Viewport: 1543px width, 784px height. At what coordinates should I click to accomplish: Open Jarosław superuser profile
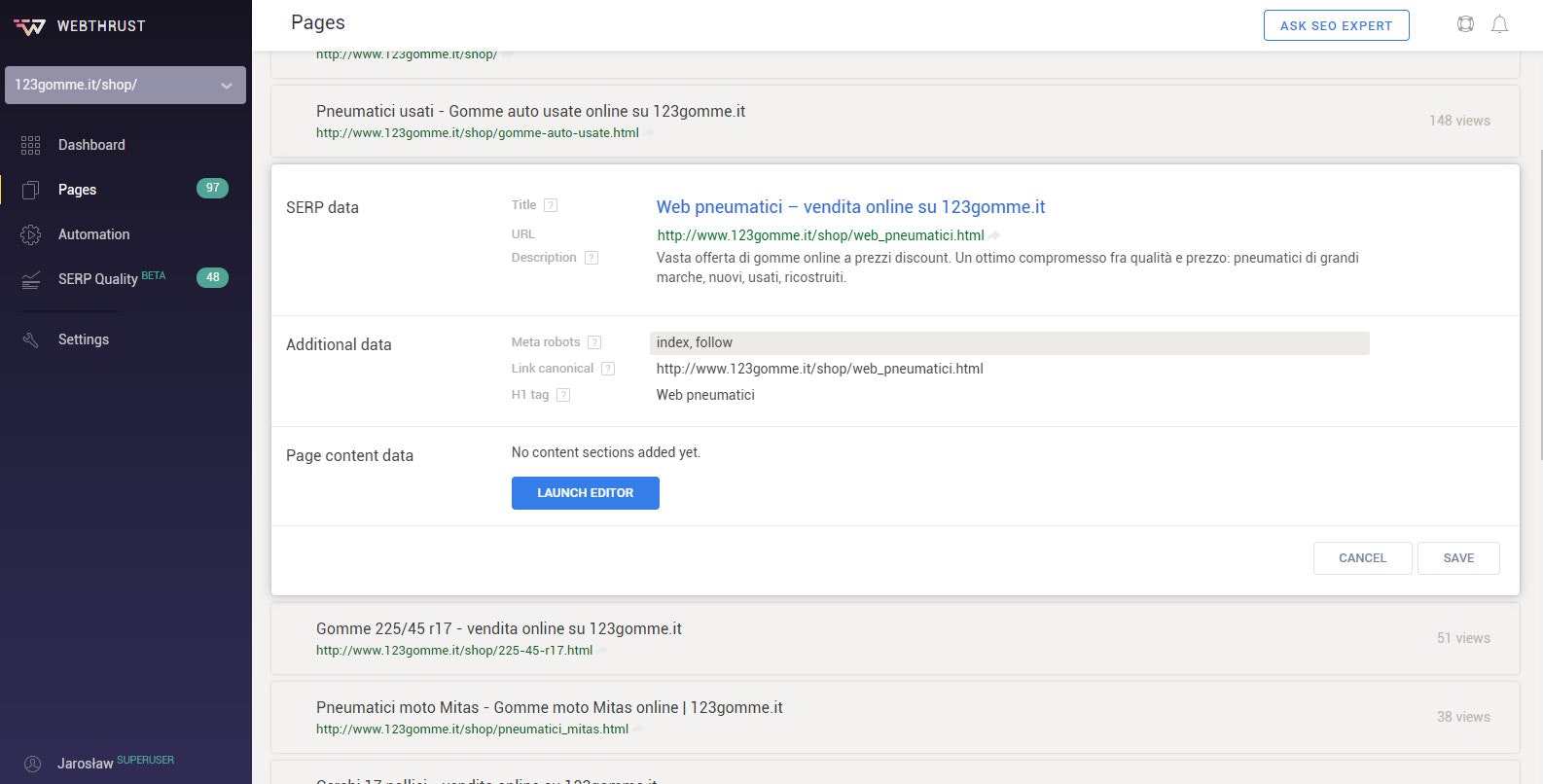[x=116, y=763]
